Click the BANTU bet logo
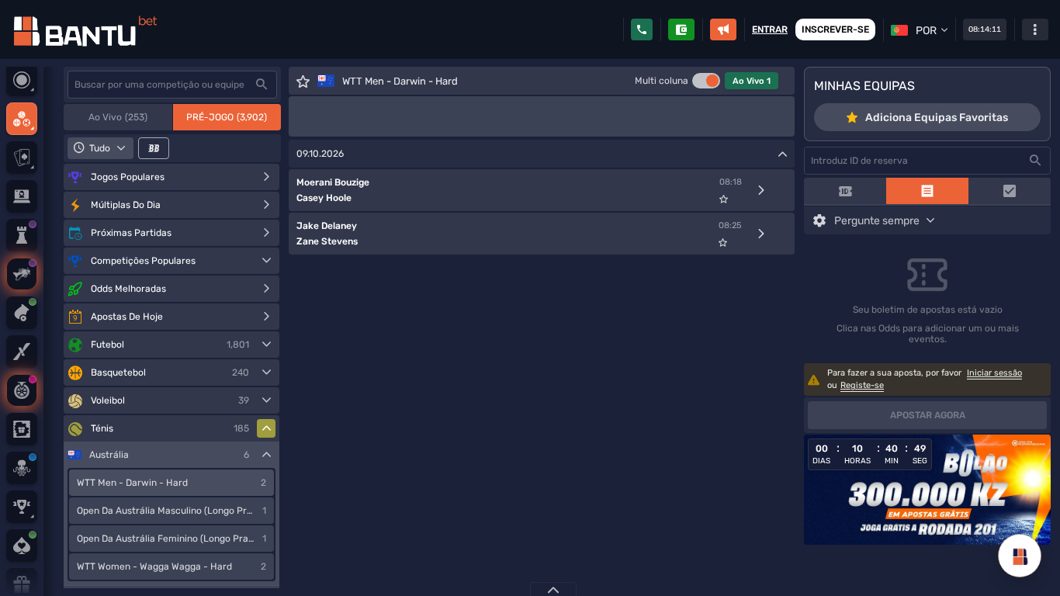This screenshot has width=1060, height=596. tap(85, 31)
